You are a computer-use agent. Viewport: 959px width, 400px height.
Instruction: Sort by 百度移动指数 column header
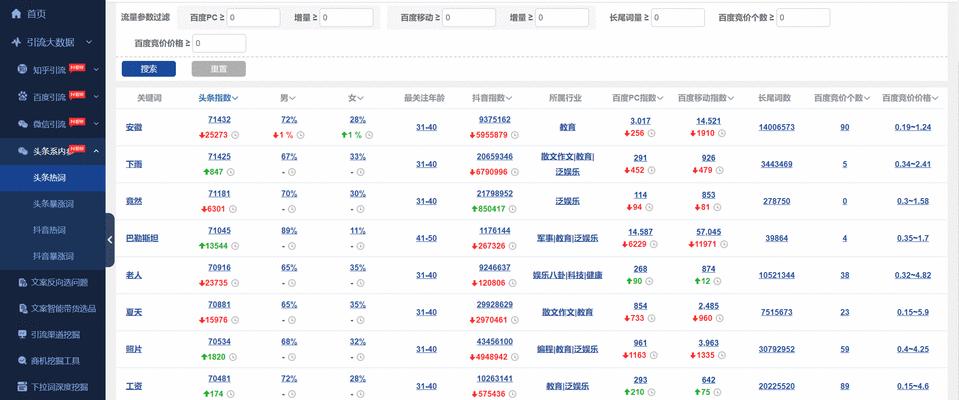click(706, 98)
